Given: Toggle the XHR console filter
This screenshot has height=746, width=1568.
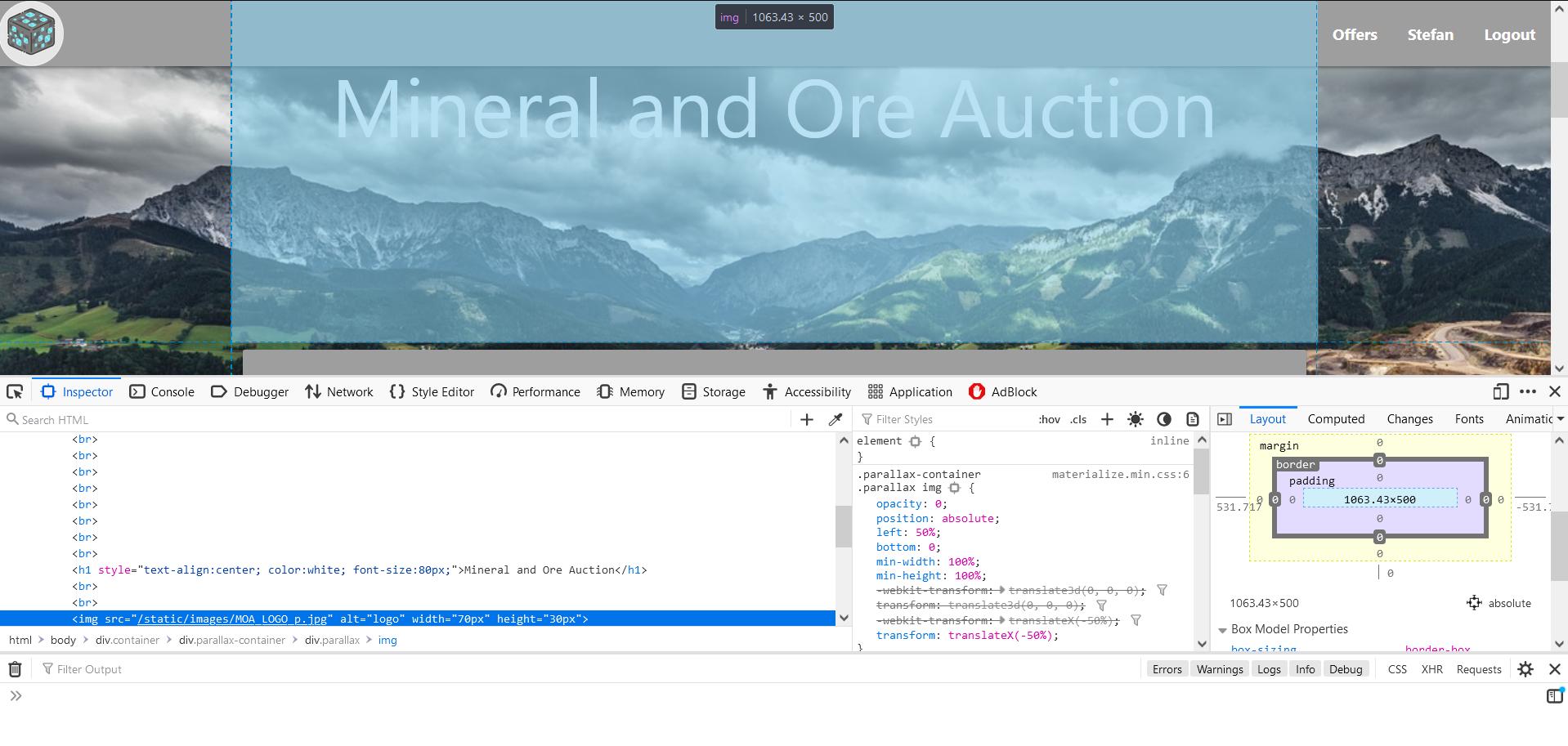Looking at the screenshot, I should pyautogui.click(x=1431, y=669).
